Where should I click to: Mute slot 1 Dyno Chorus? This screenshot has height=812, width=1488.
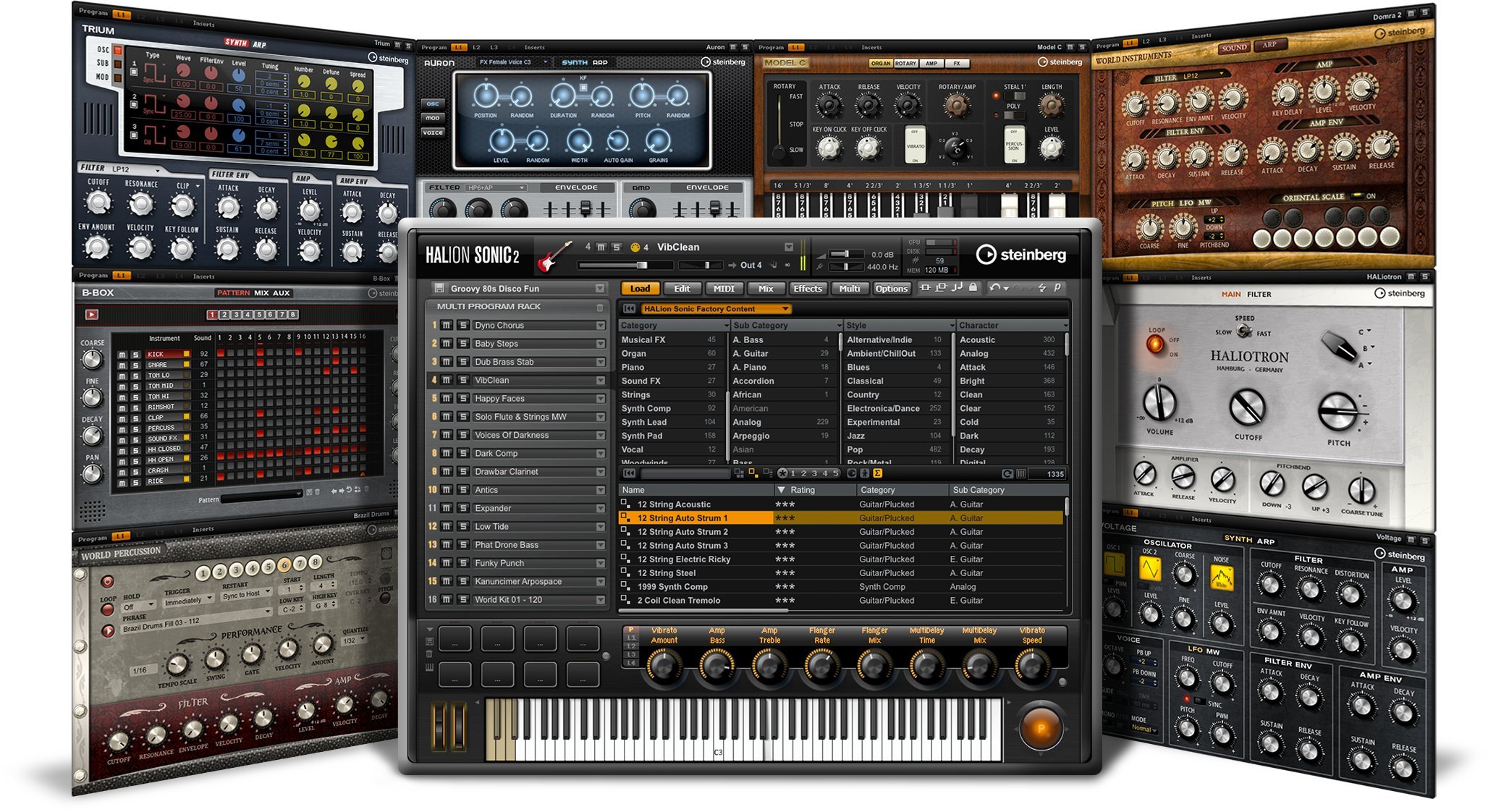coord(447,326)
